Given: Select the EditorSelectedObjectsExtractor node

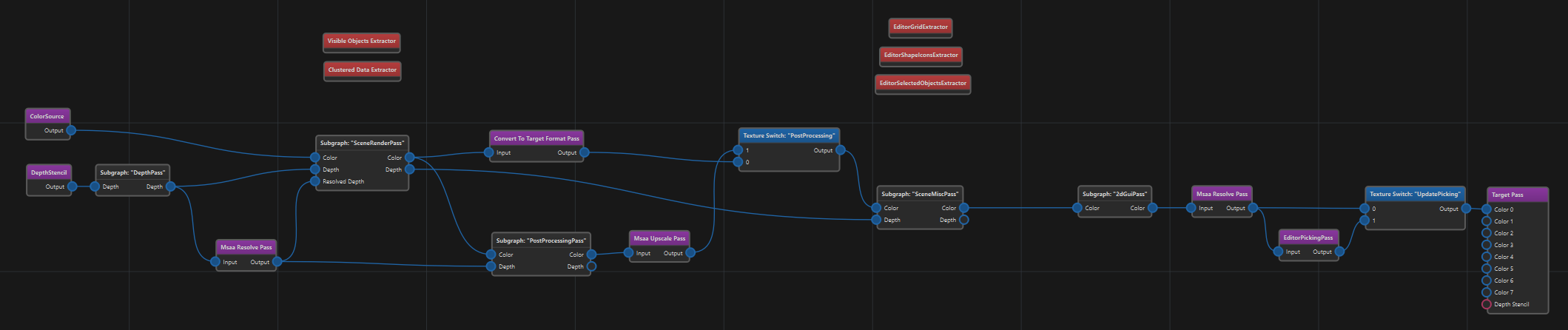Looking at the screenshot, I should 923,84.
